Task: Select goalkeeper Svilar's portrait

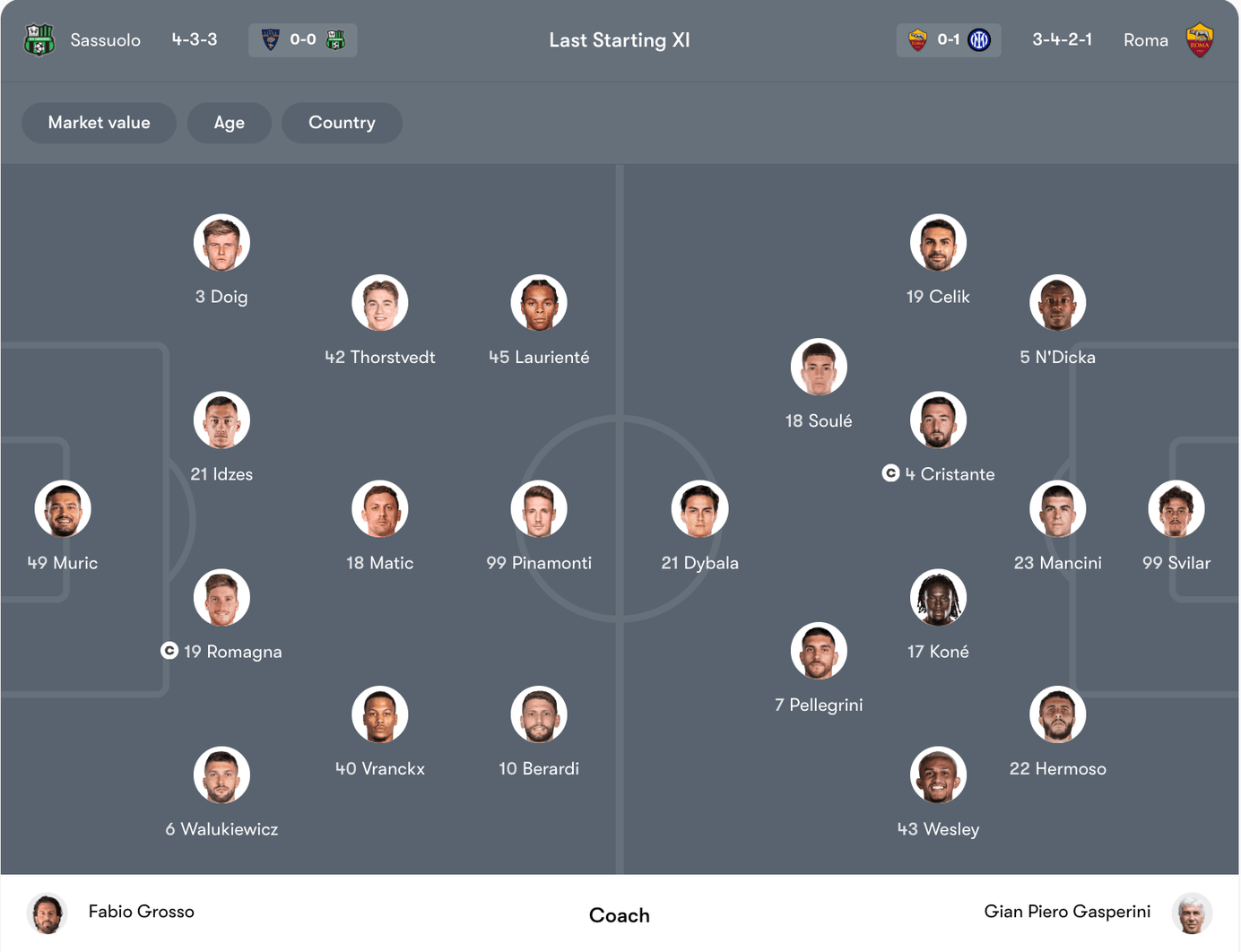Action: [1176, 509]
